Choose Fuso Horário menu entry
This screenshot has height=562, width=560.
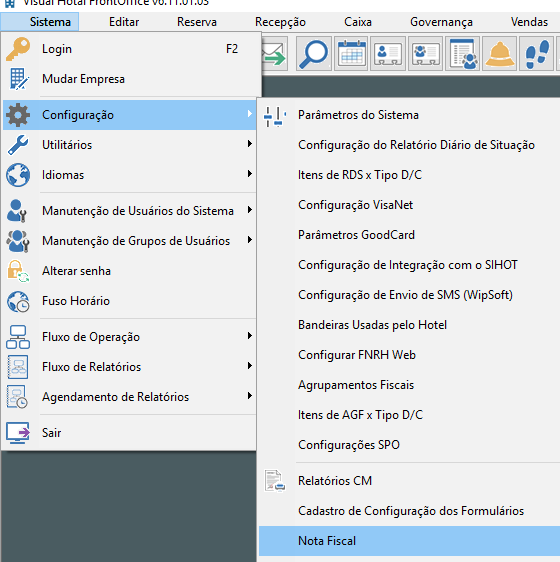coord(129,301)
